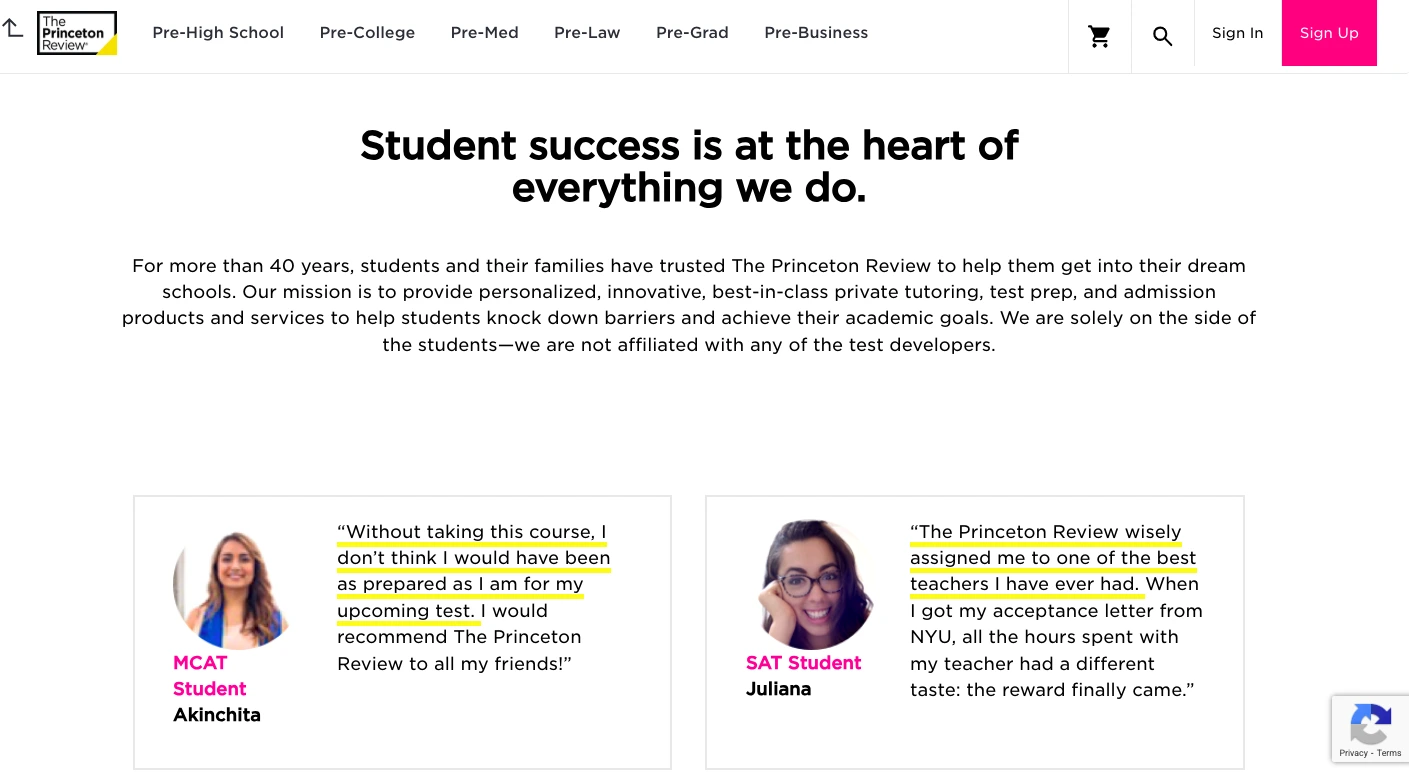Click Juliana's testimonial card
This screenshot has width=1409, height=777.
pos(975,632)
